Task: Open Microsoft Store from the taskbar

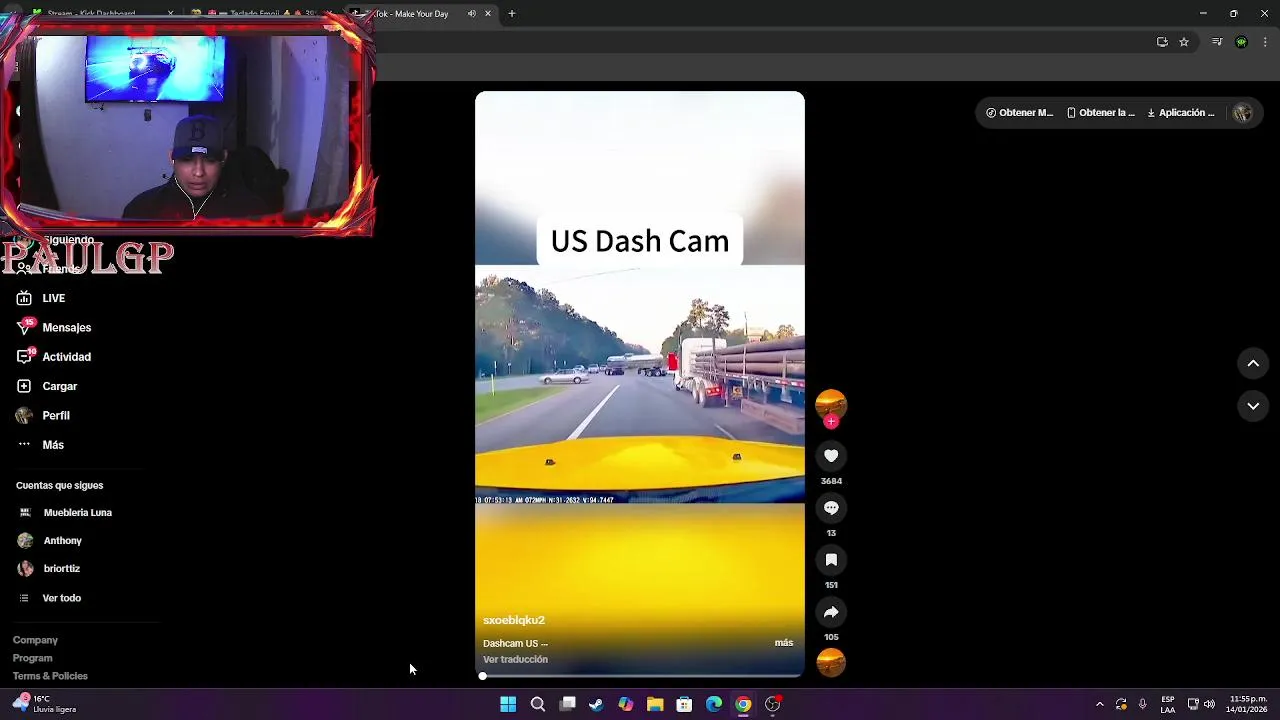Action: (x=684, y=704)
